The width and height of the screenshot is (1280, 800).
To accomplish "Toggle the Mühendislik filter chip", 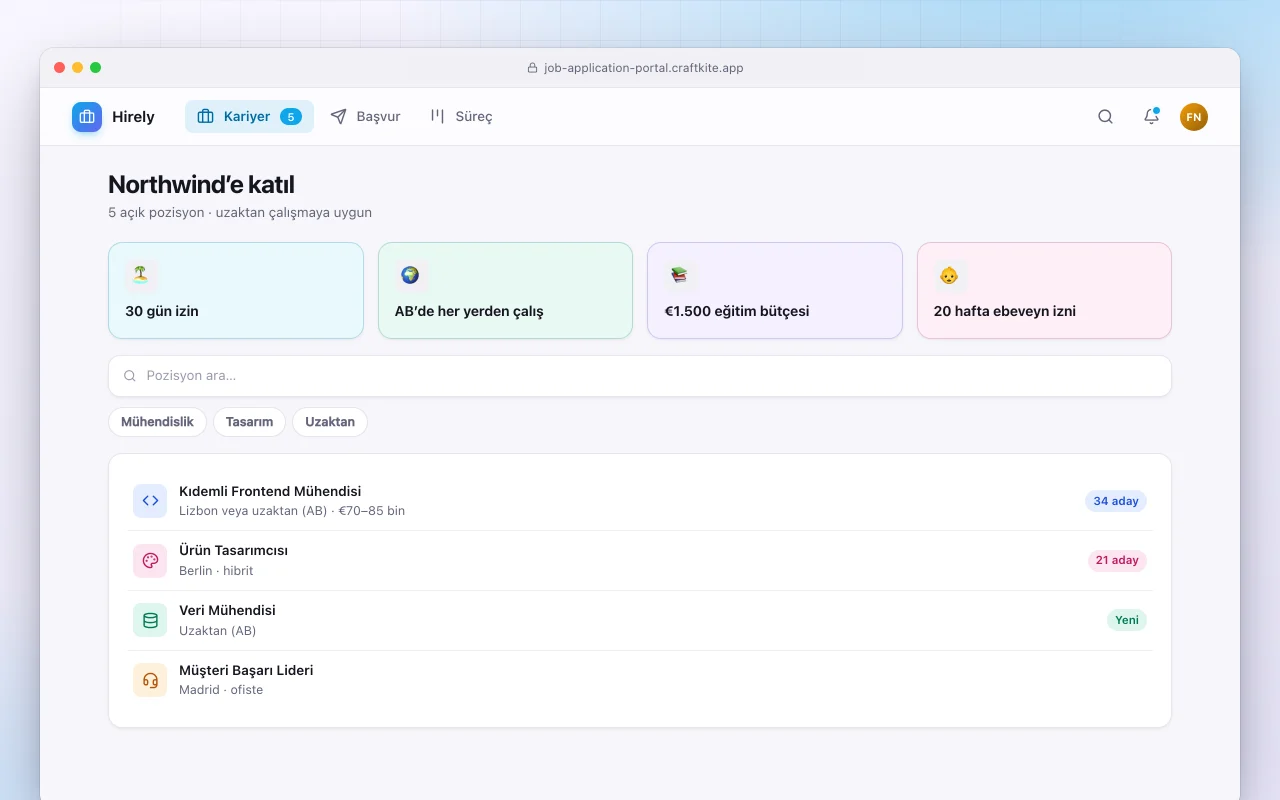I will pos(157,422).
